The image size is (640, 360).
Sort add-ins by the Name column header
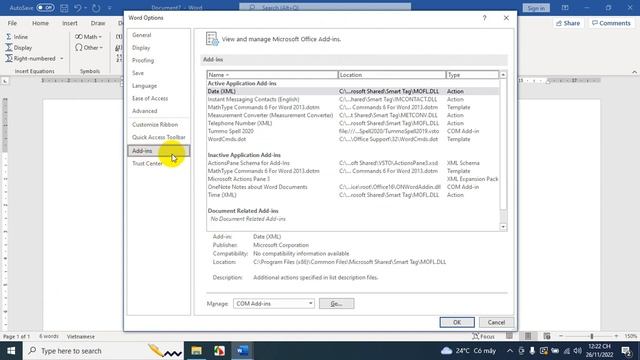point(272,75)
